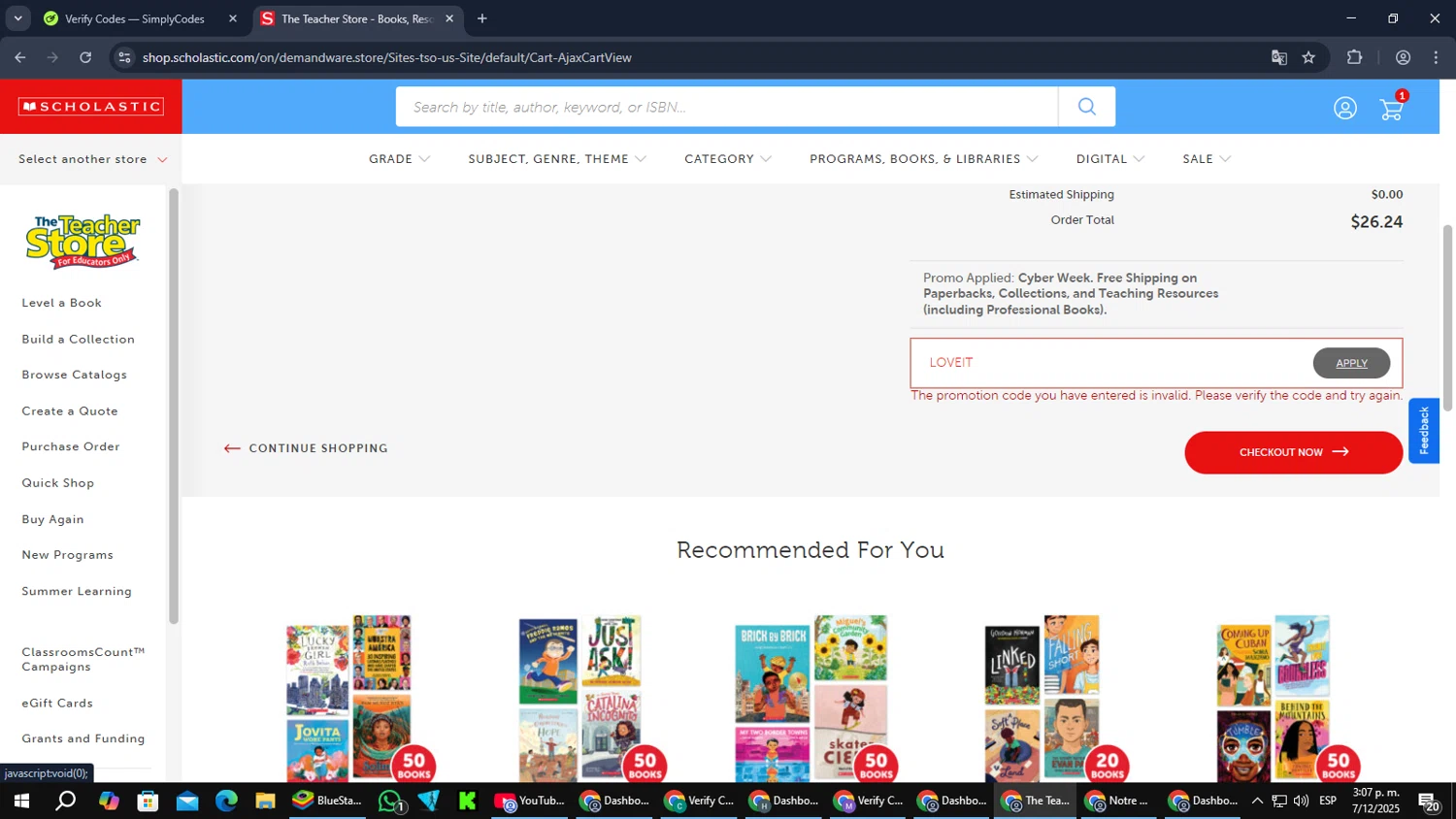Switch to Verify Codes — SimplyCodes tab
Screen dimensions: 1456x819
[135, 18]
